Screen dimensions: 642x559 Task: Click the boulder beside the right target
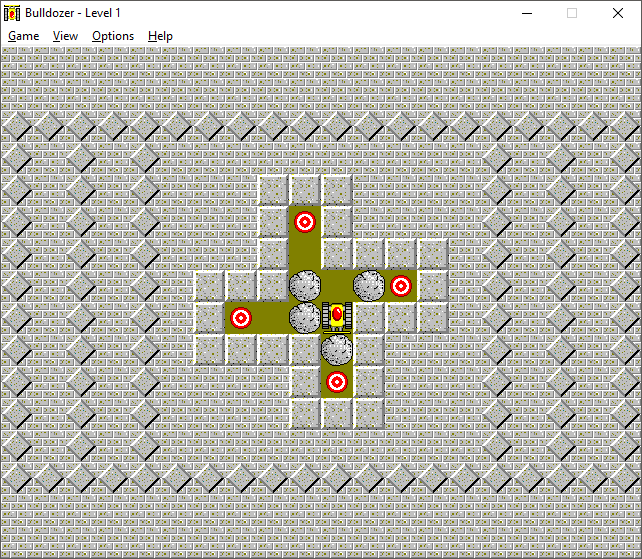coord(369,286)
